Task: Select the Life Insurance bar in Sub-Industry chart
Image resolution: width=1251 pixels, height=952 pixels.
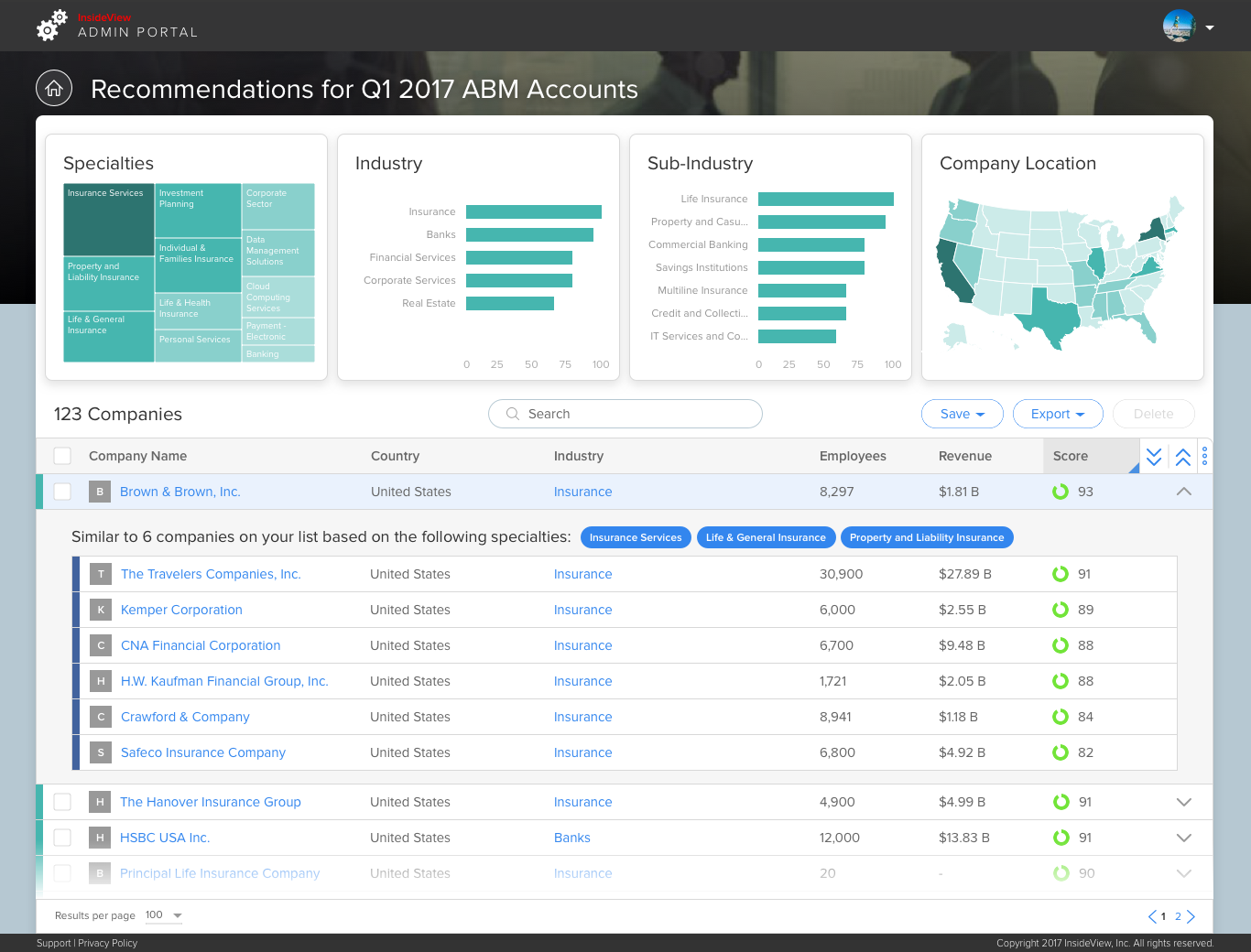Action: coord(826,199)
